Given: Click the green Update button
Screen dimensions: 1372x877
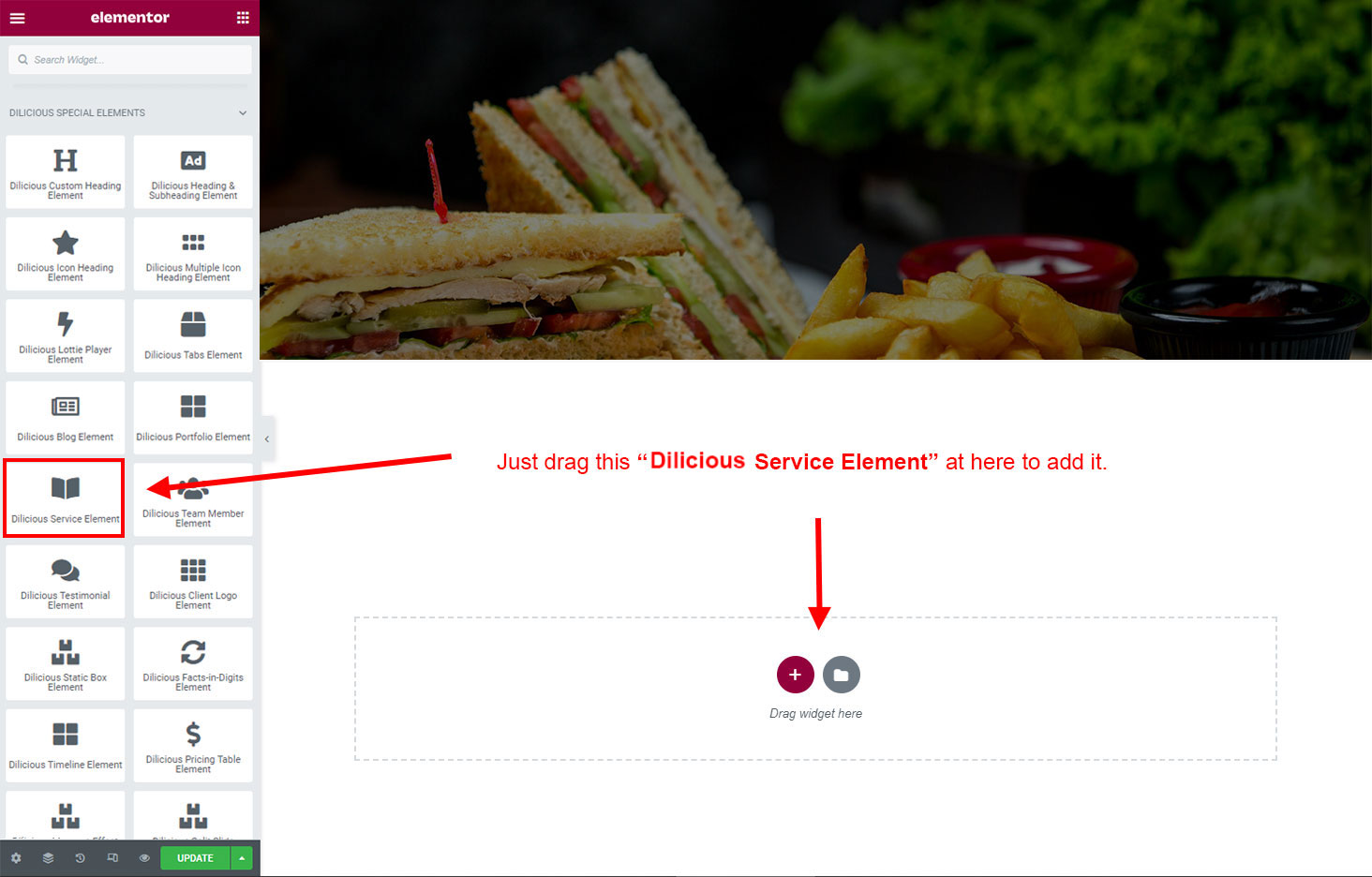Looking at the screenshot, I should click(195, 858).
